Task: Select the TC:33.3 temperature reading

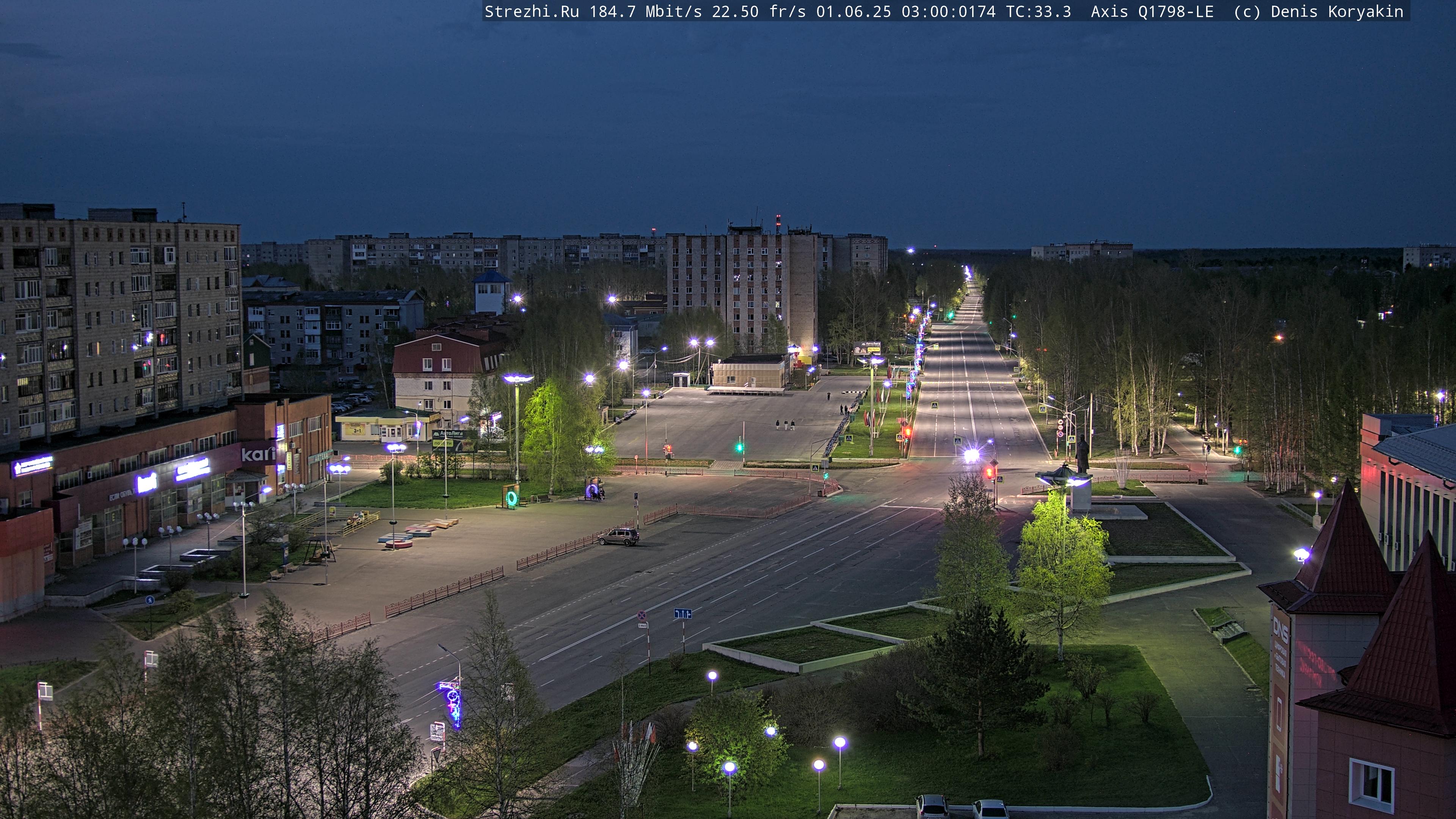Action: 1038,12
